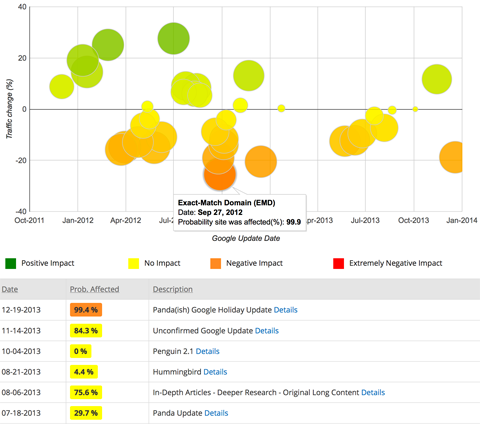
Task: Open Details link for Penguin 2.1
Action: tap(207, 351)
